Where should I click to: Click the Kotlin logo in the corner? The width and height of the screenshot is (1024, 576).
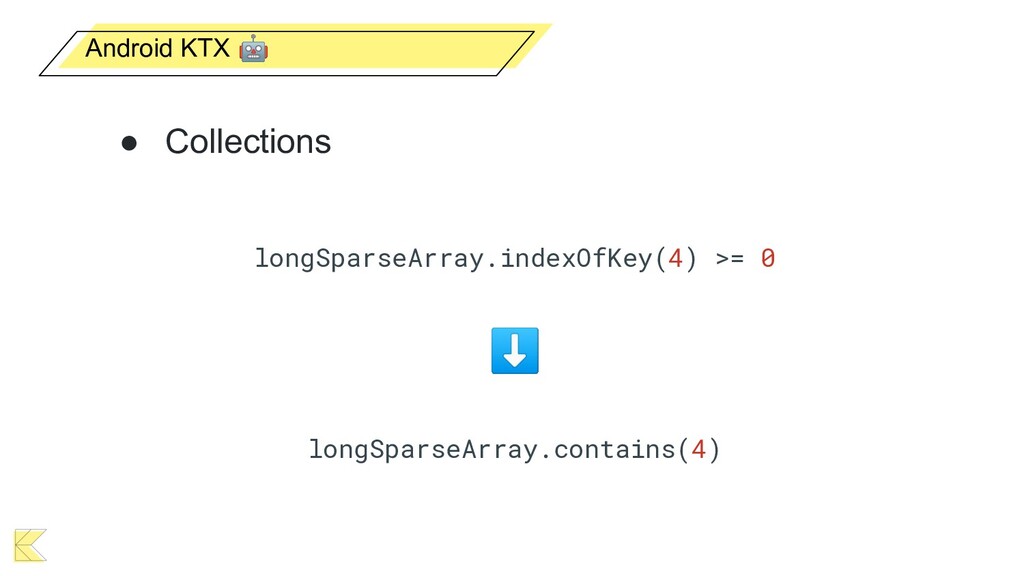(30, 545)
